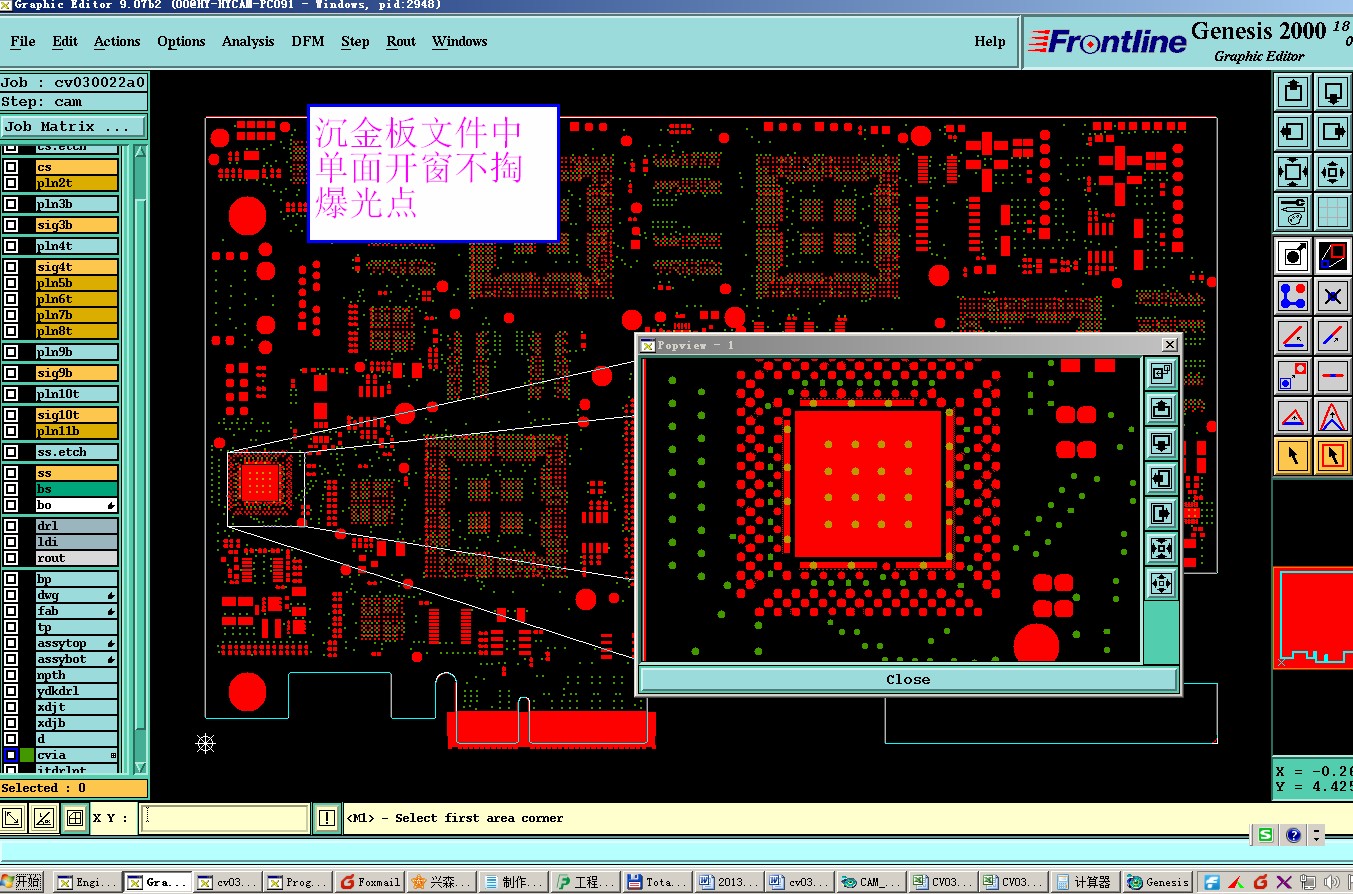Click the pan left icon in right toolbar

[1293, 131]
